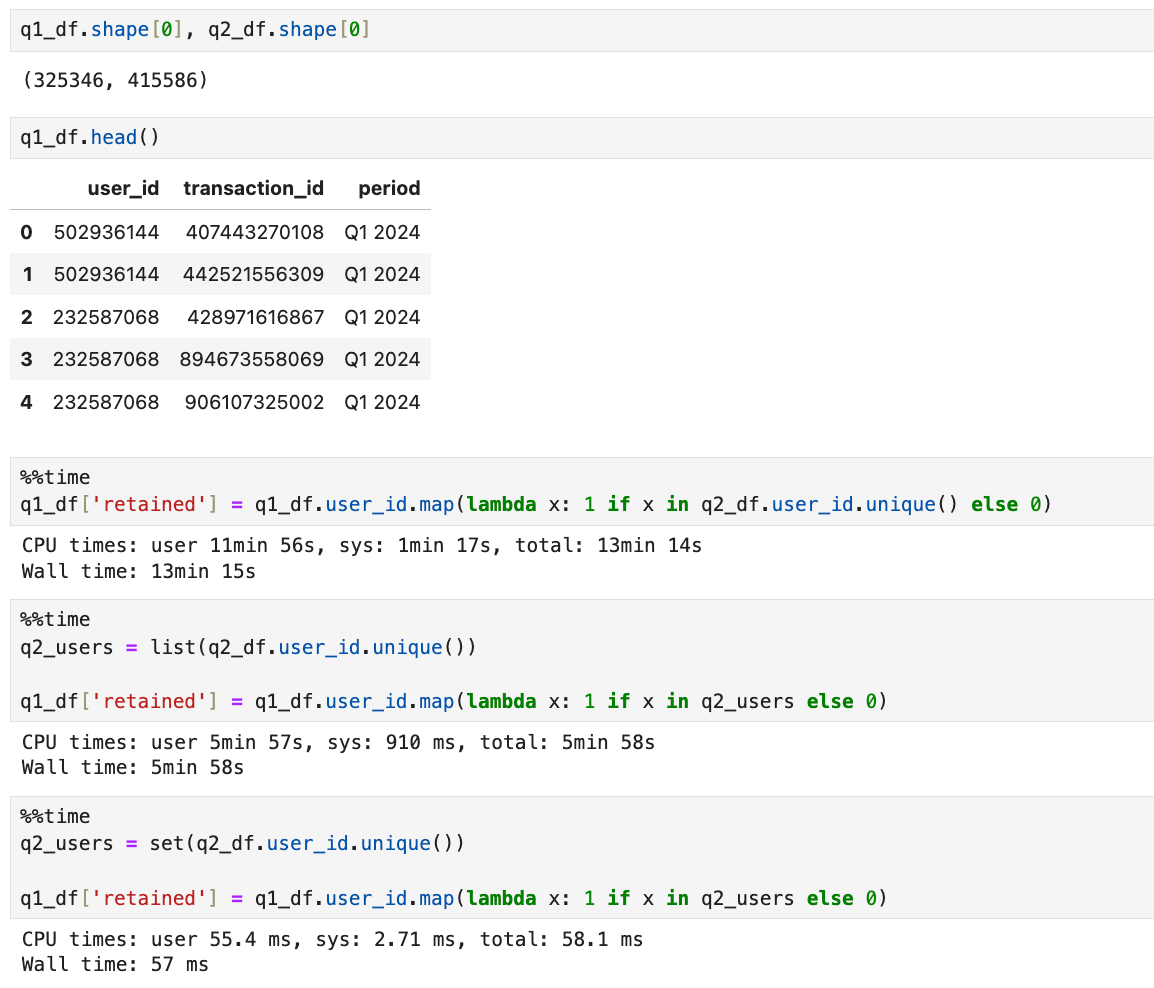Click the first %%time cell's lambda line

click(535, 504)
